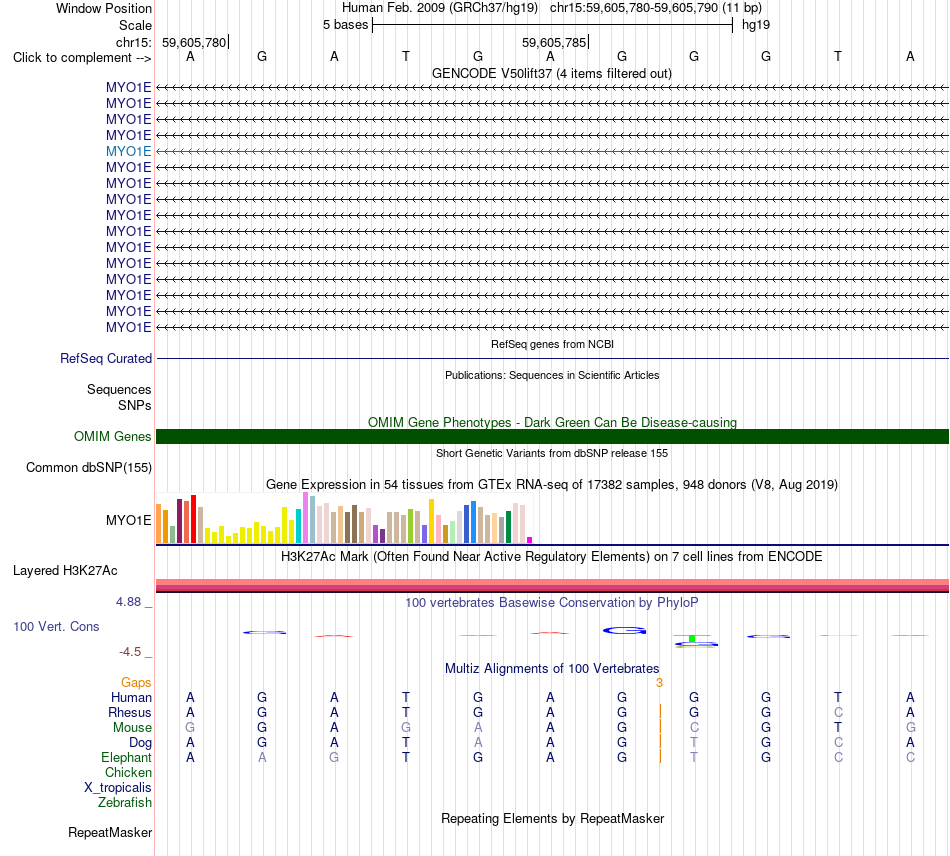
Task: Click the 'Common dbSNP(155)' track label
Action: click(88, 468)
